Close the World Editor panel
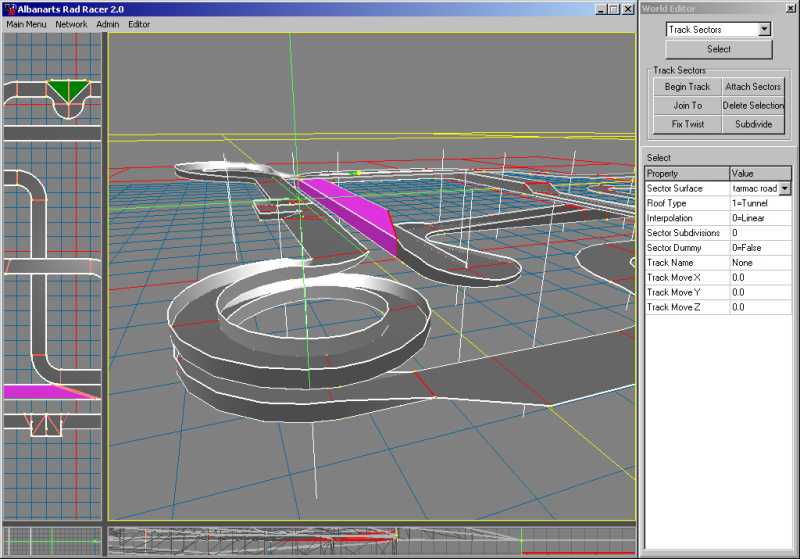This screenshot has width=800, height=559. (791, 9)
